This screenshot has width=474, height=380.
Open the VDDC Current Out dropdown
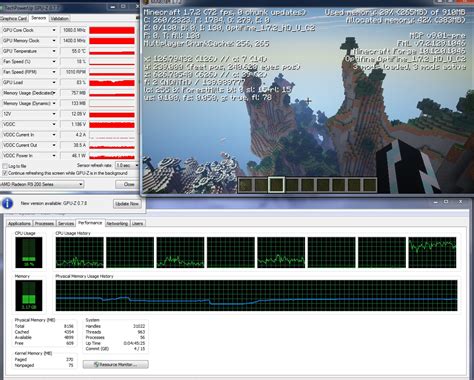click(54, 145)
